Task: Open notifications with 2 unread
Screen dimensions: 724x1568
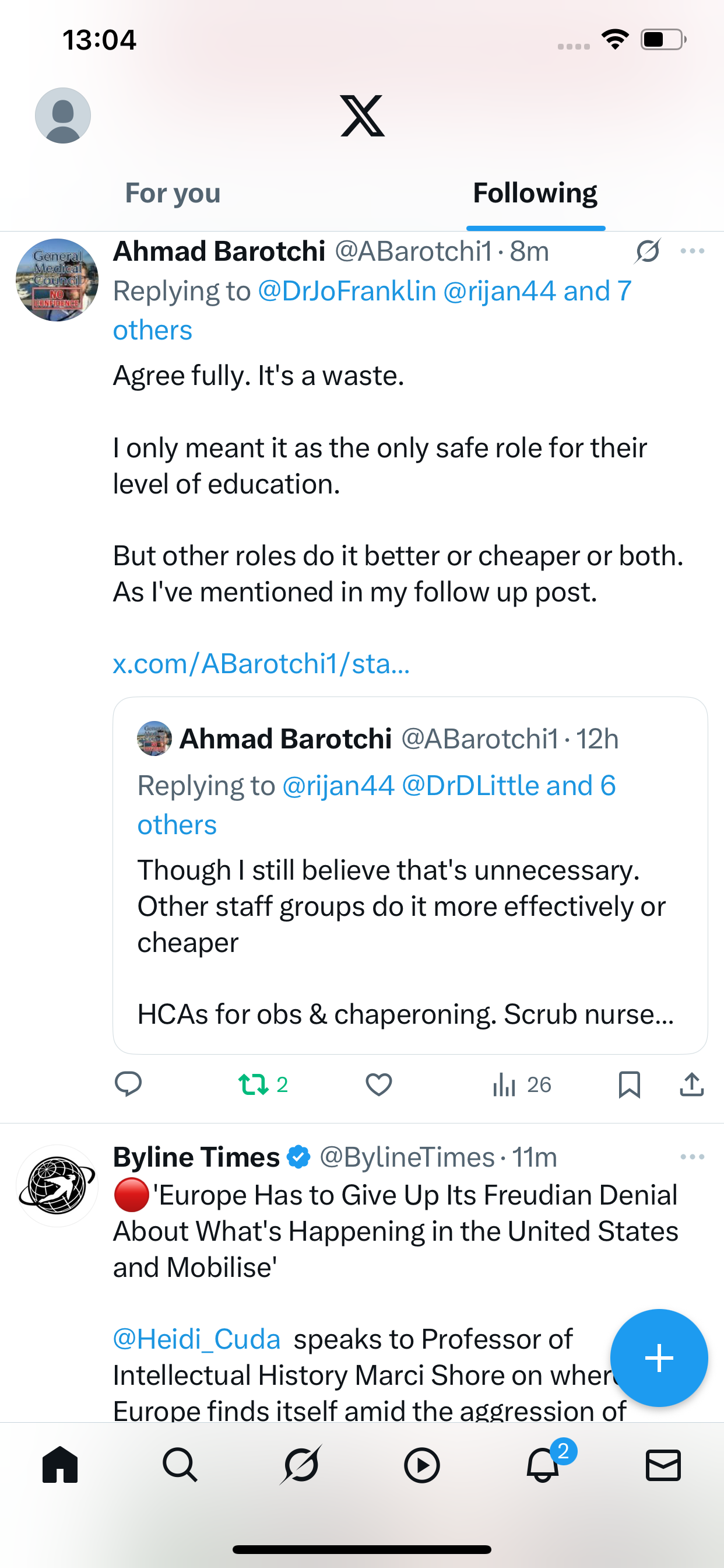Action: 543,1465
